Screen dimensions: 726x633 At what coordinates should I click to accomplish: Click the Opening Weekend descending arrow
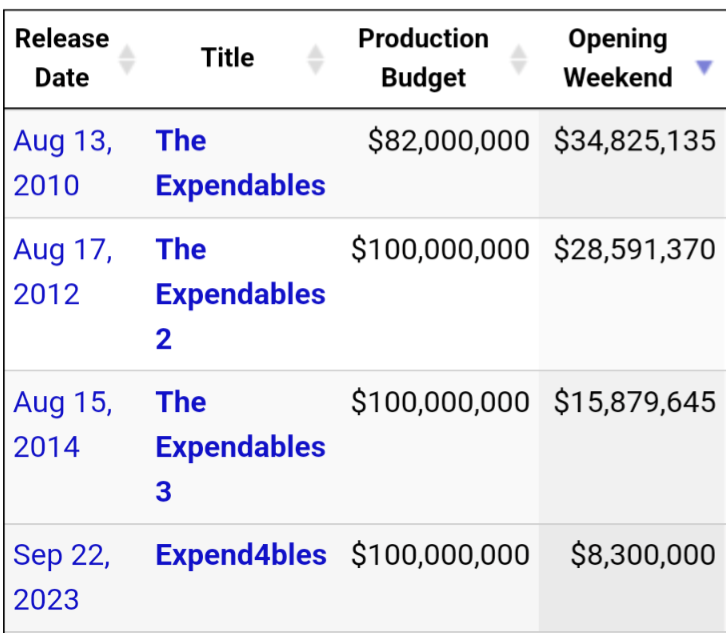pyautogui.click(x=704, y=67)
